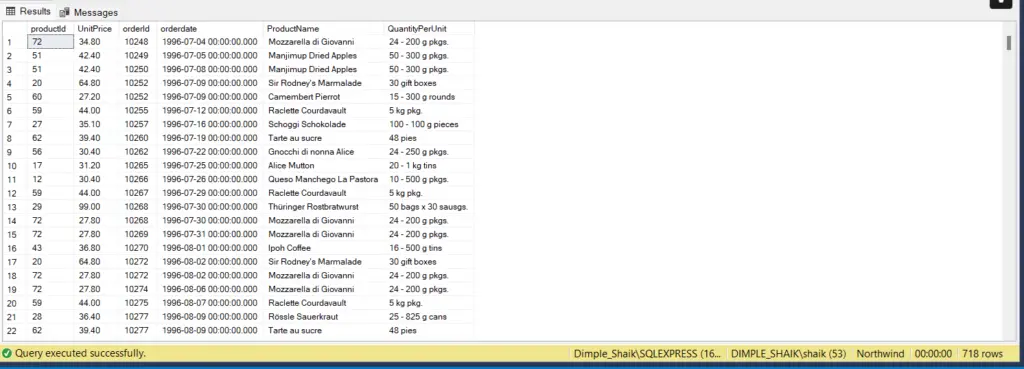
Task: Click ProductName cell Thüringer Rostbratwurst
Action: (323, 207)
